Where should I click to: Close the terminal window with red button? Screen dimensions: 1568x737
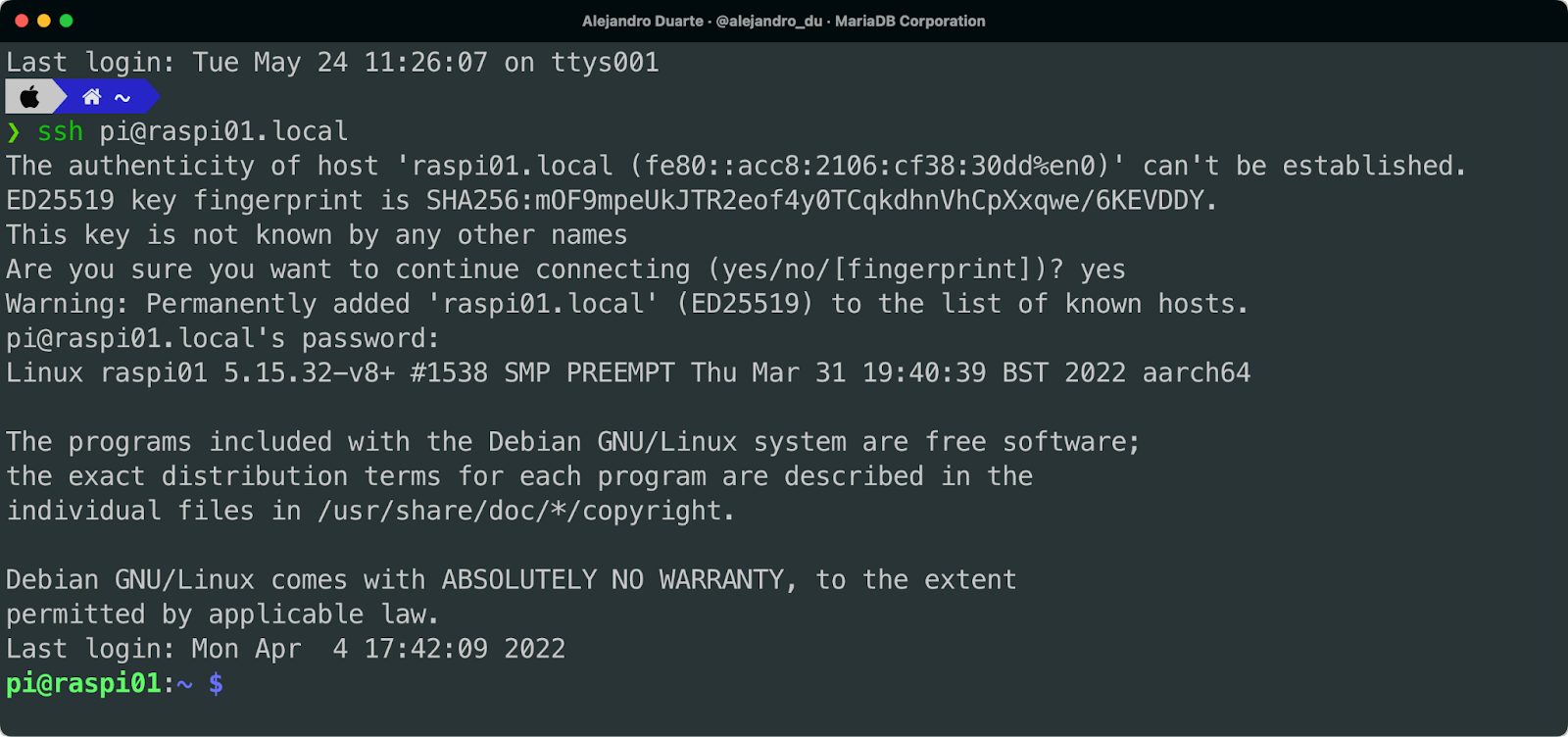[x=22, y=21]
